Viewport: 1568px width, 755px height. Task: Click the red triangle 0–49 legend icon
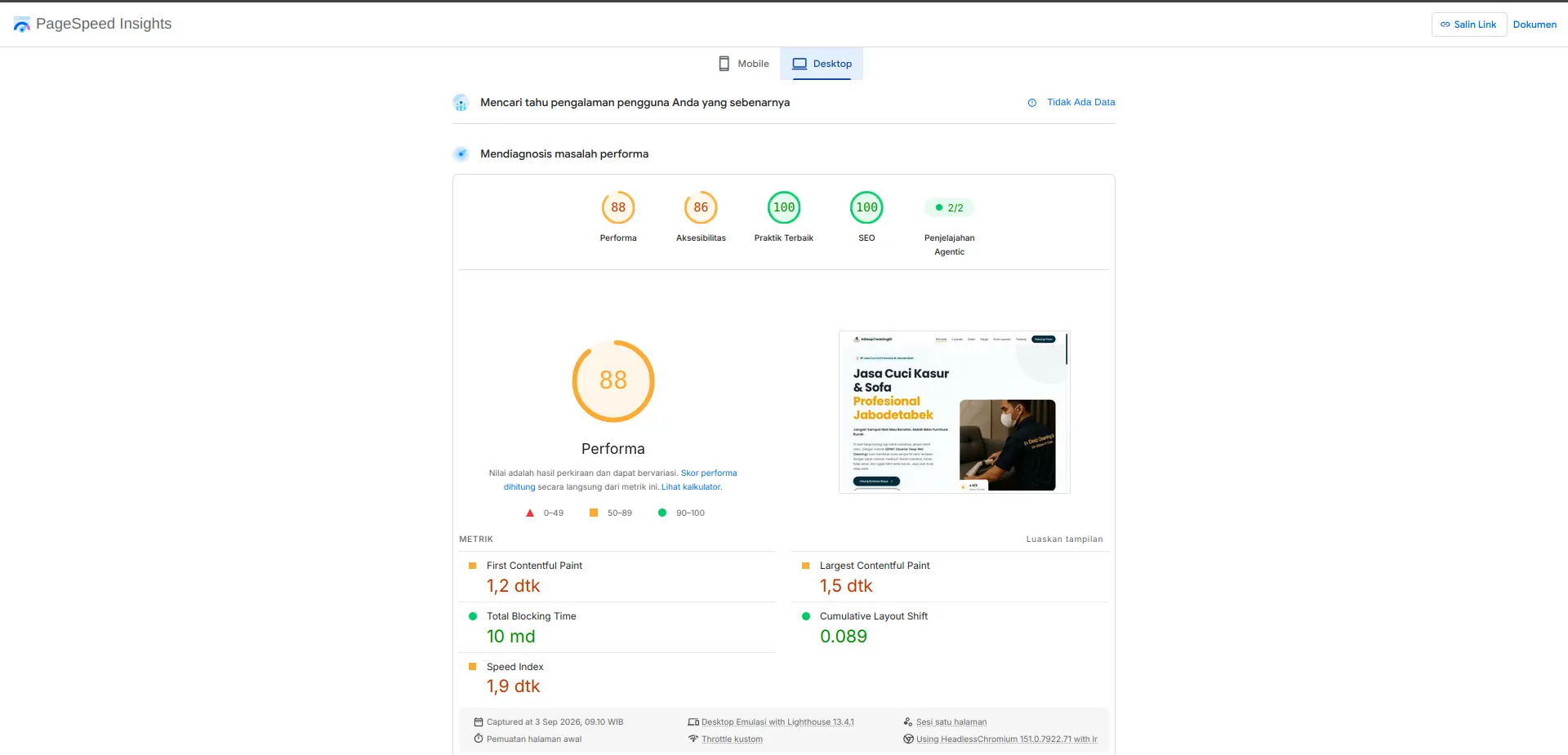tap(530, 513)
